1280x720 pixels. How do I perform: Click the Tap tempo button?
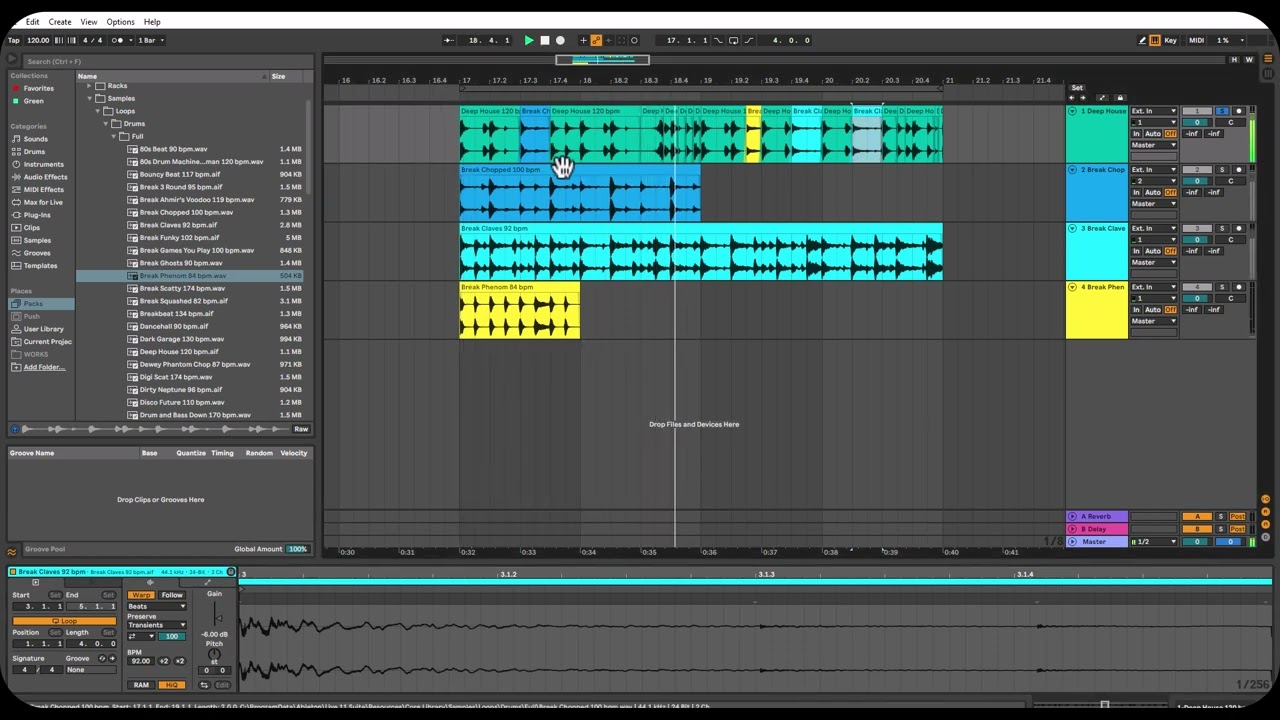pos(14,40)
